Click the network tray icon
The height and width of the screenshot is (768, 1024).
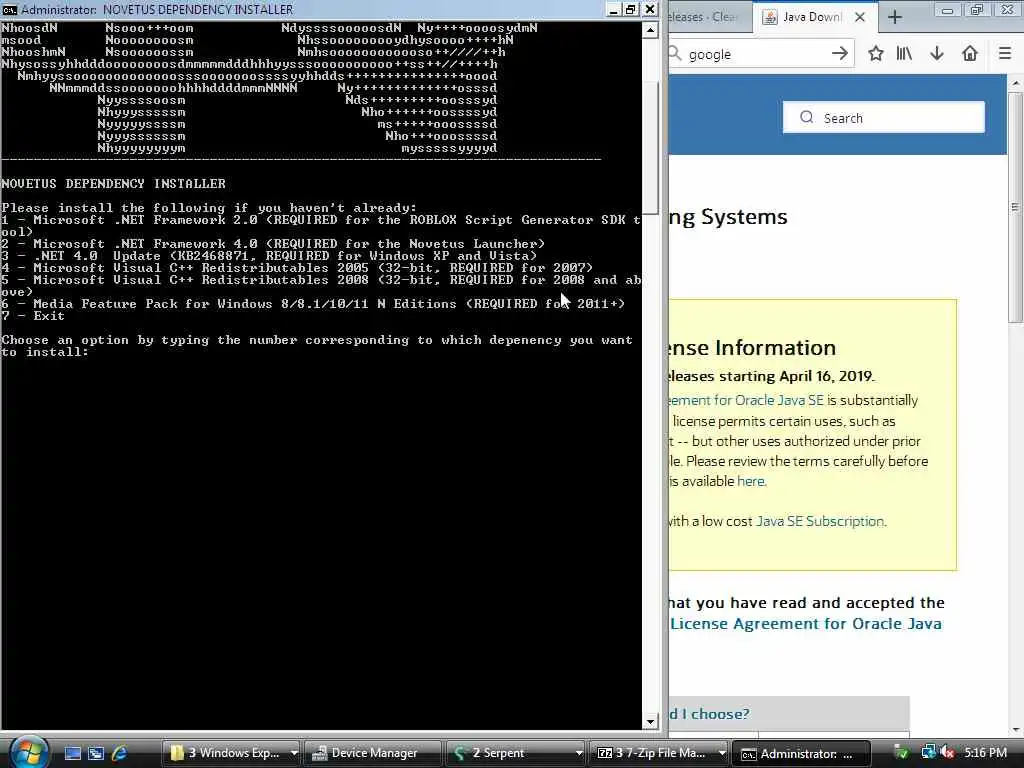(927, 753)
